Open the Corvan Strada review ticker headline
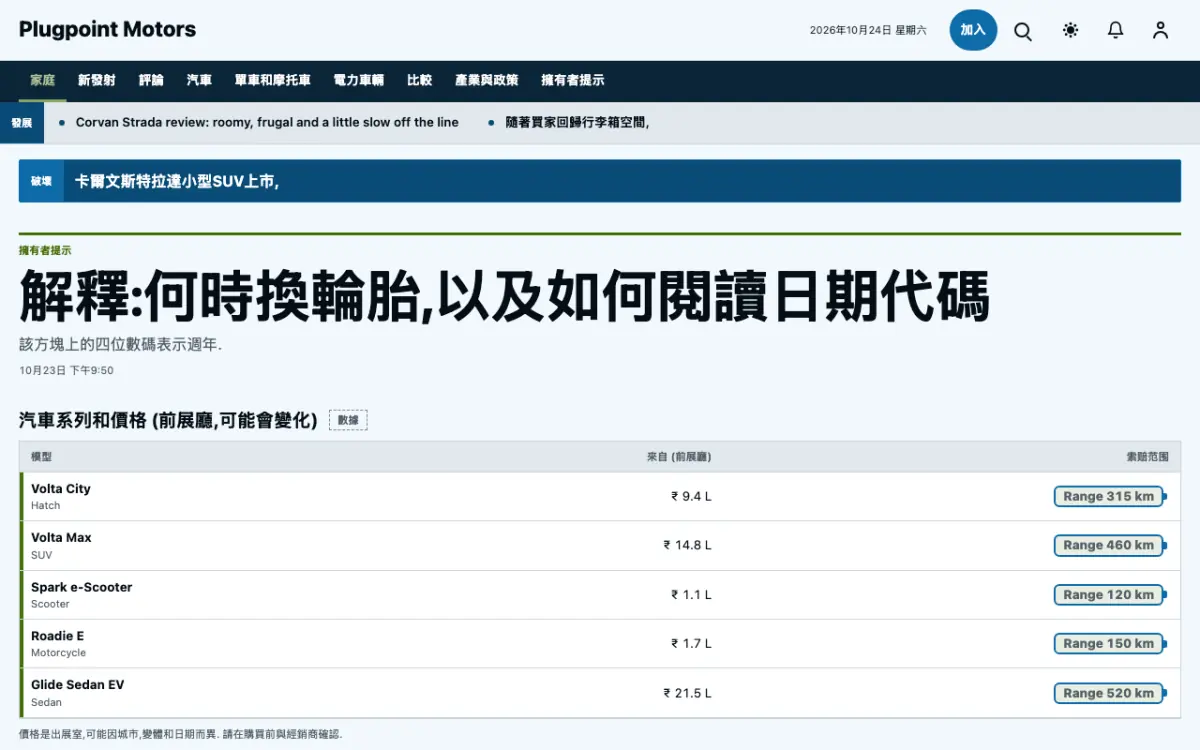Image resolution: width=1200 pixels, height=750 pixels. [x=267, y=123]
